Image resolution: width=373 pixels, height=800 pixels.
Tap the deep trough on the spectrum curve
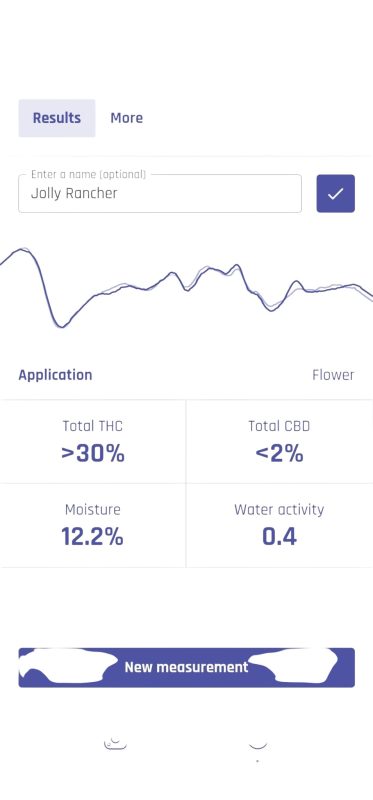(61, 326)
